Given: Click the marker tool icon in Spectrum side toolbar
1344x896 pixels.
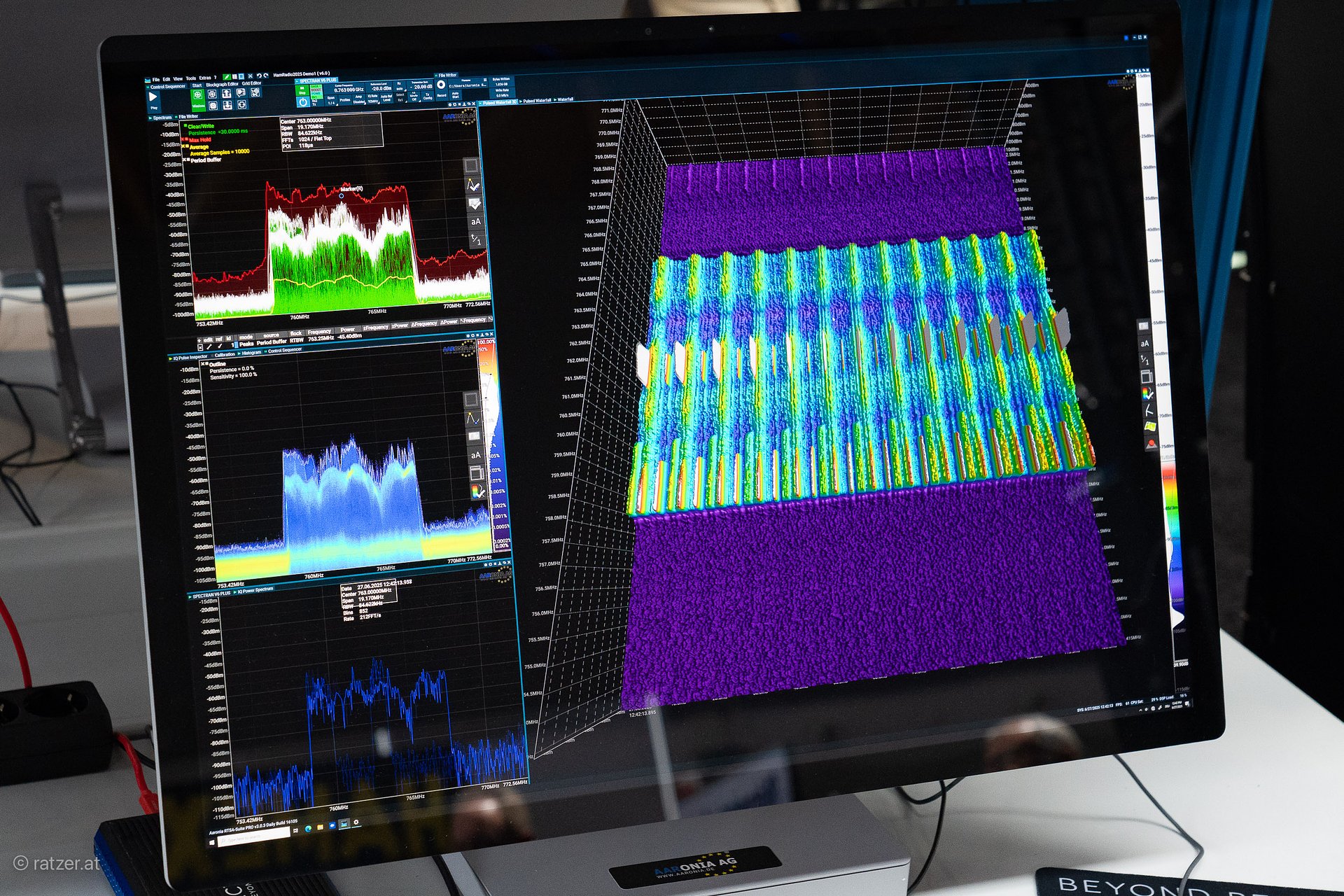Looking at the screenshot, I should tap(473, 185).
